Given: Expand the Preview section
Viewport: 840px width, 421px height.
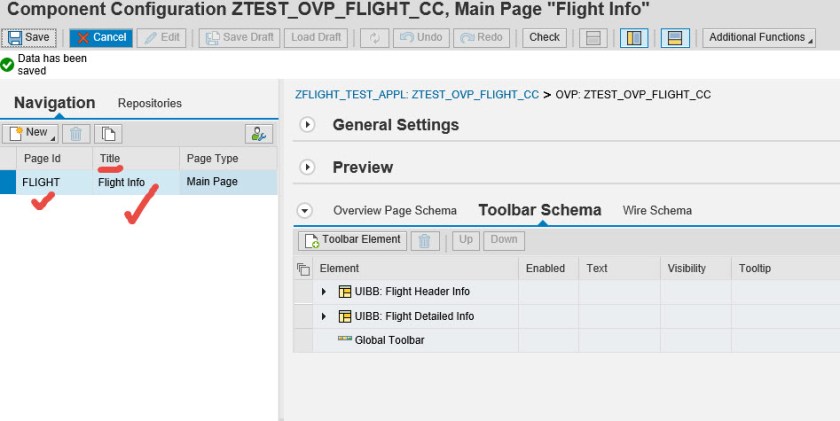Looking at the screenshot, I should pyautogui.click(x=307, y=167).
